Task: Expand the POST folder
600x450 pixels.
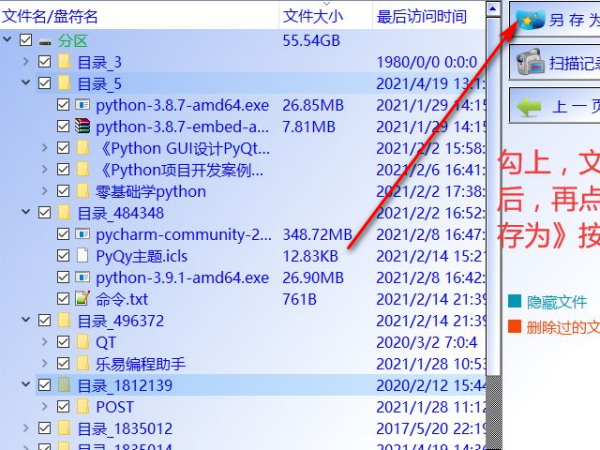Action: click(x=44, y=406)
